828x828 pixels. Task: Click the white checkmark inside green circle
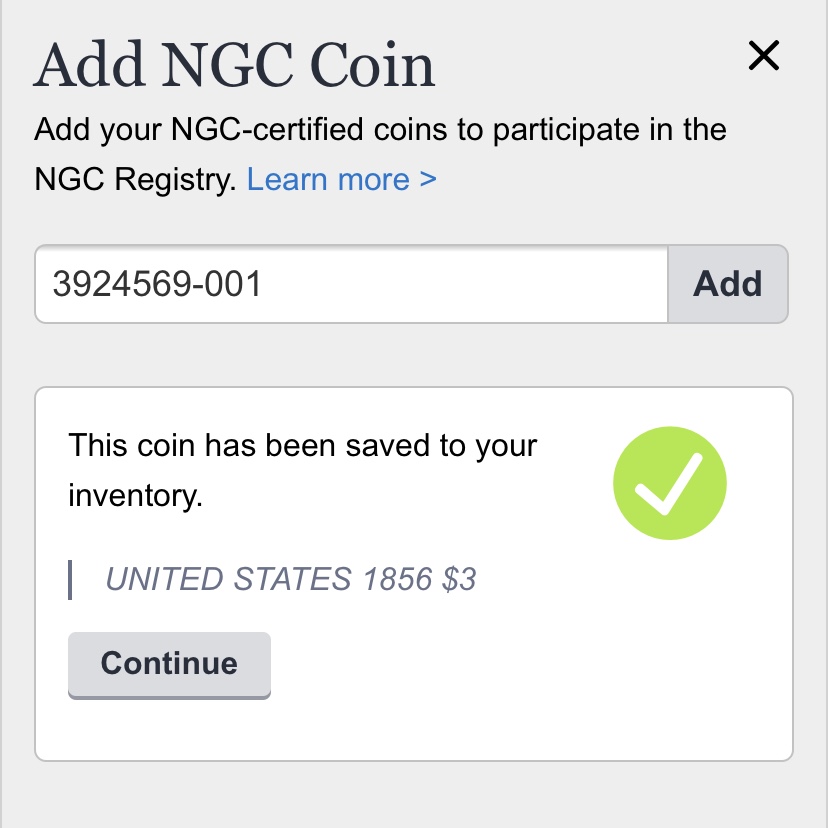[x=669, y=483]
